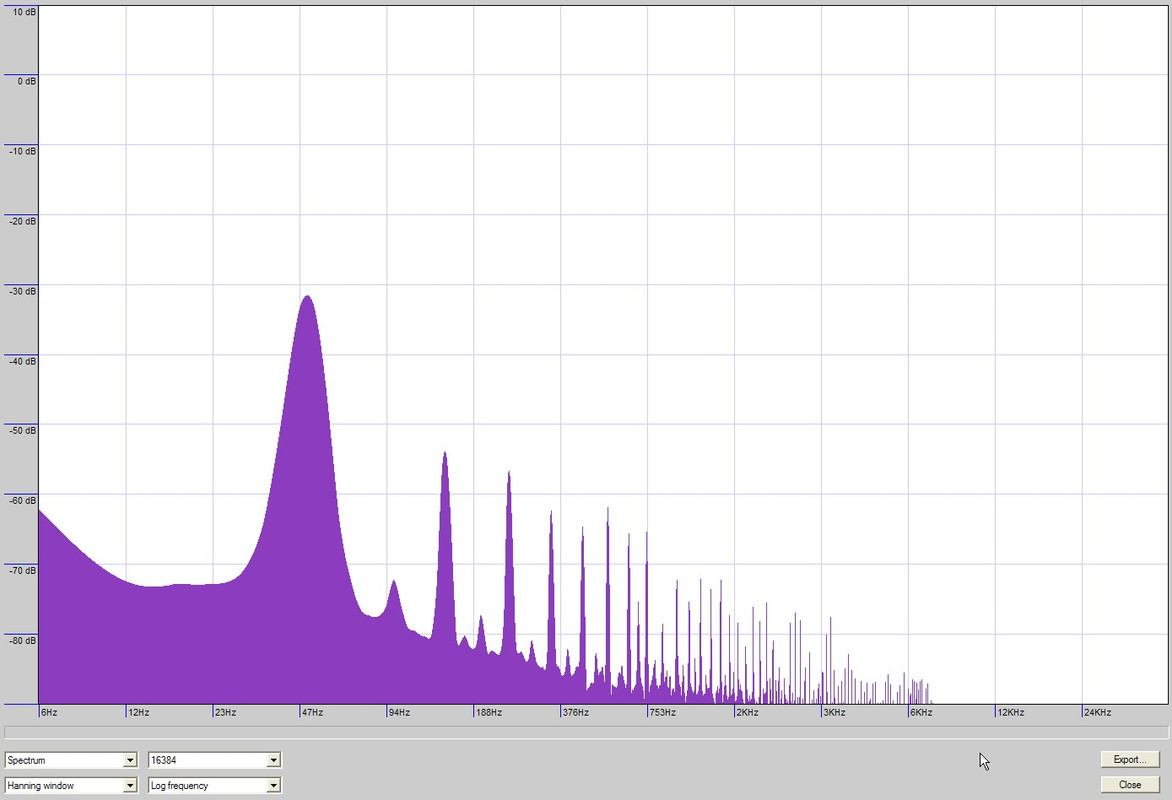Click the 6KHz frequency axis label
The width and height of the screenshot is (1172, 800).
tap(921, 713)
